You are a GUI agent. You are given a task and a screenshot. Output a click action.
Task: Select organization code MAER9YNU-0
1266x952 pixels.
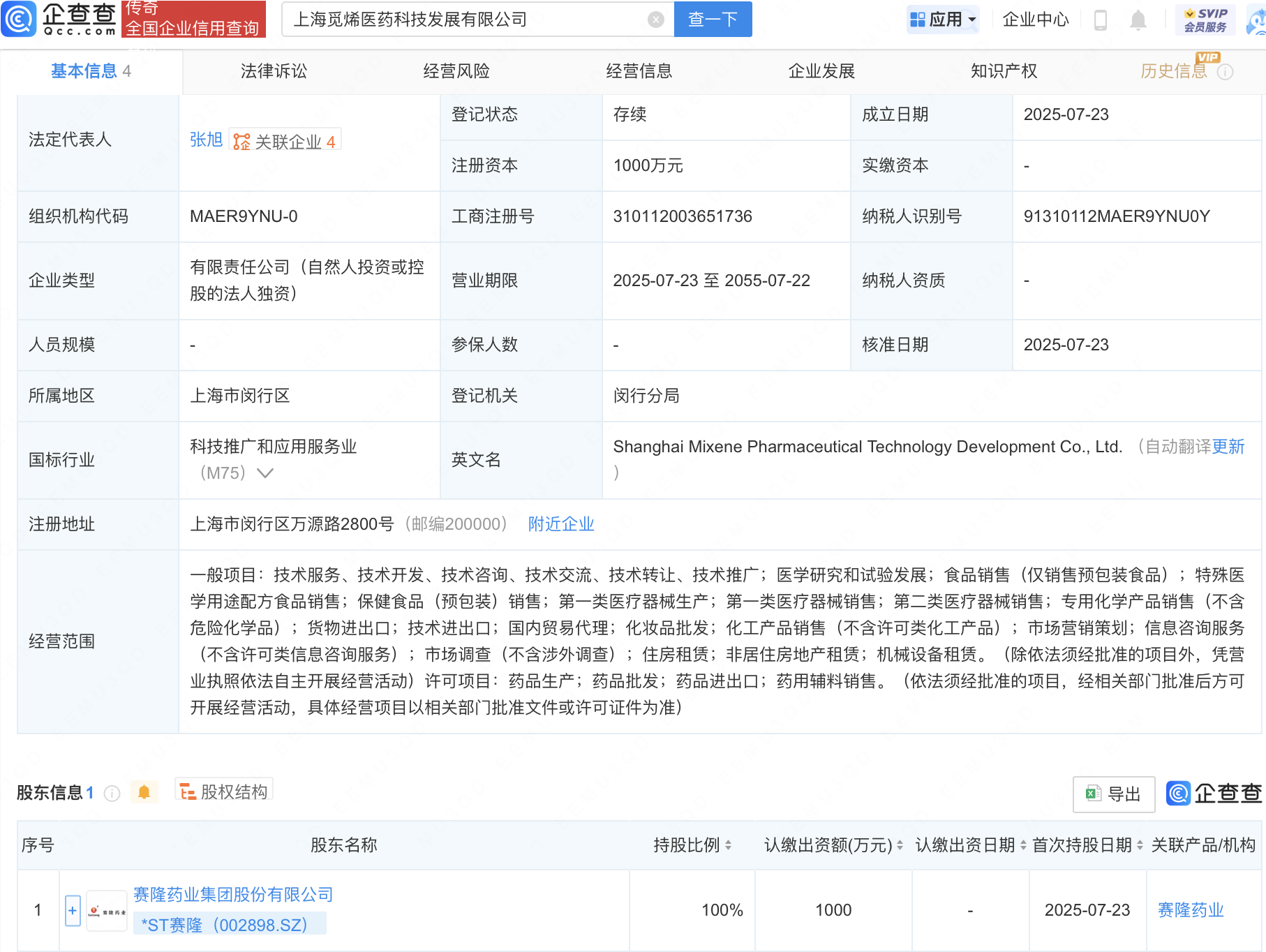pos(244,216)
